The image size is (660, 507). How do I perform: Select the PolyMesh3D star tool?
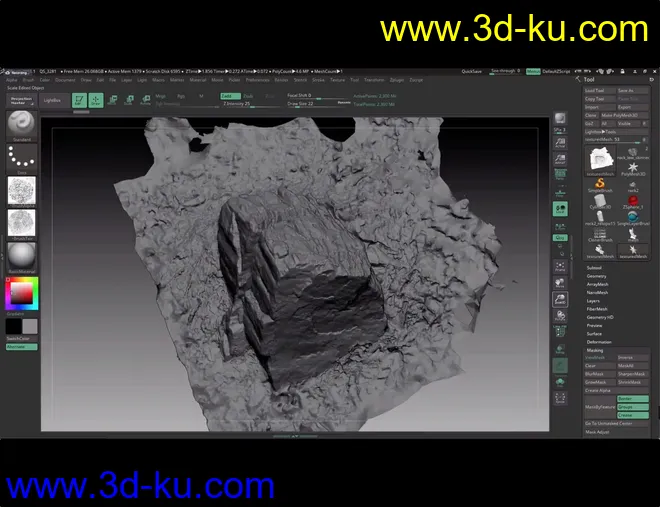pos(633,169)
